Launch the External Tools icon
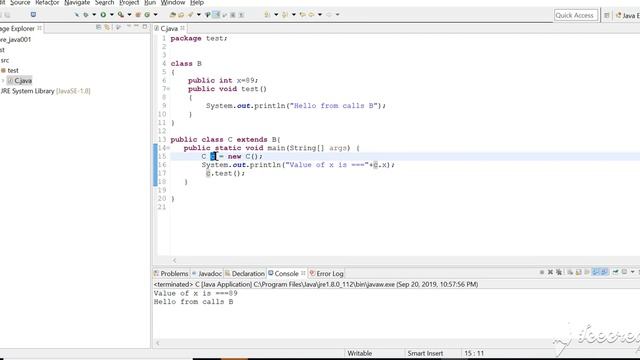The width and height of the screenshot is (640, 360). click(x=121, y=15)
